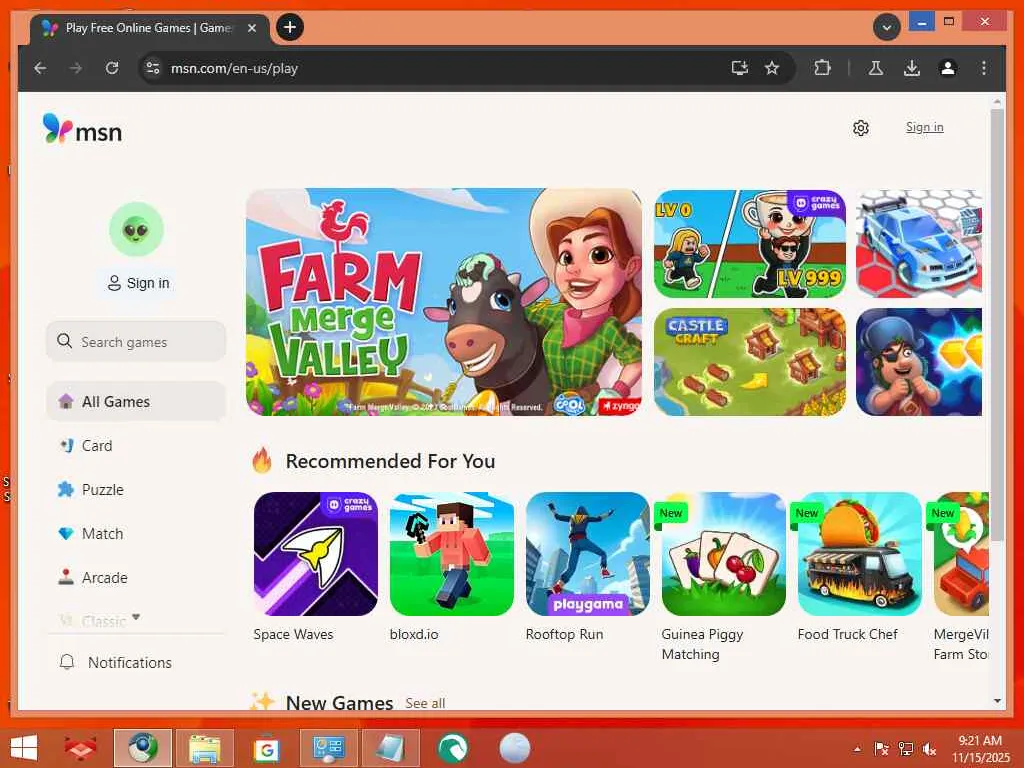This screenshot has width=1024, height=768.
Task: Expand the category list chevron below Arcade
Action: coord(136,616)
